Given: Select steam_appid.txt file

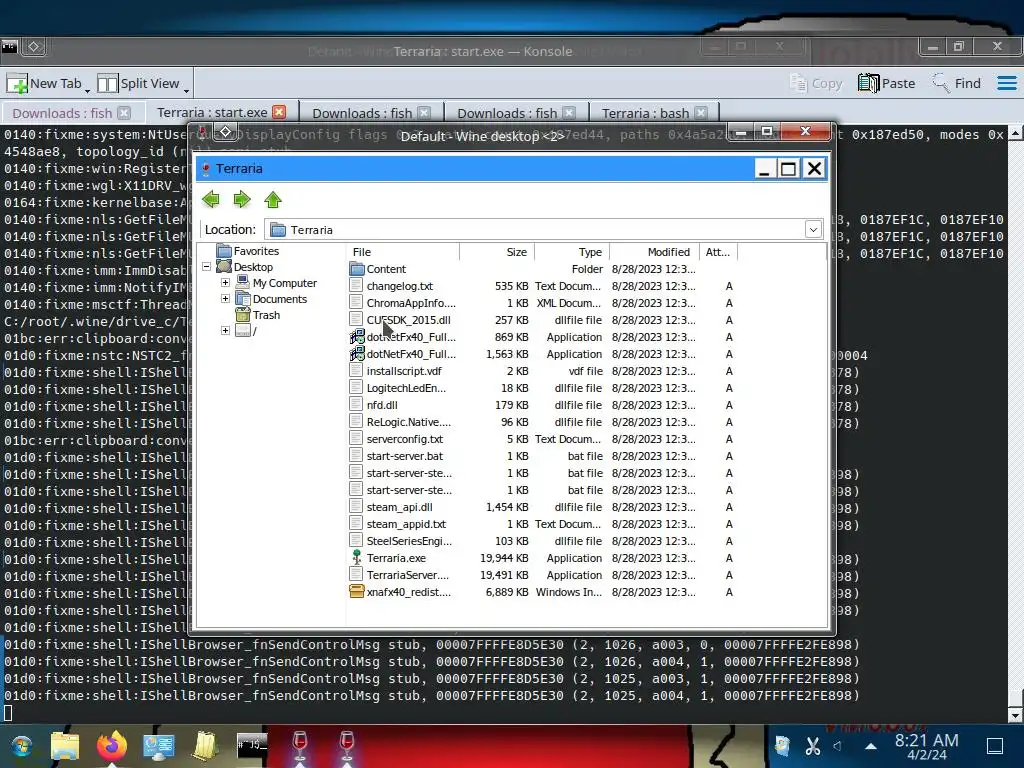Looking at the screenshot, I should point(406,524).
